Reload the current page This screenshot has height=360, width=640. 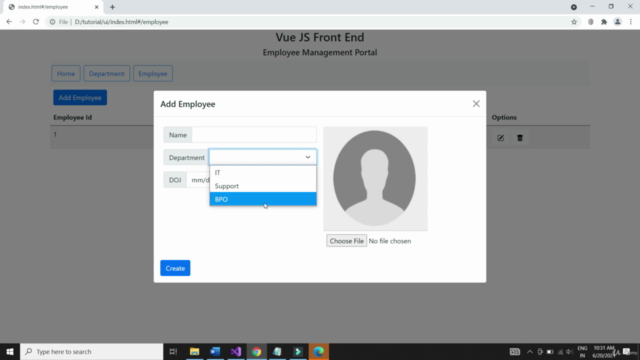[x=36, y=22]
